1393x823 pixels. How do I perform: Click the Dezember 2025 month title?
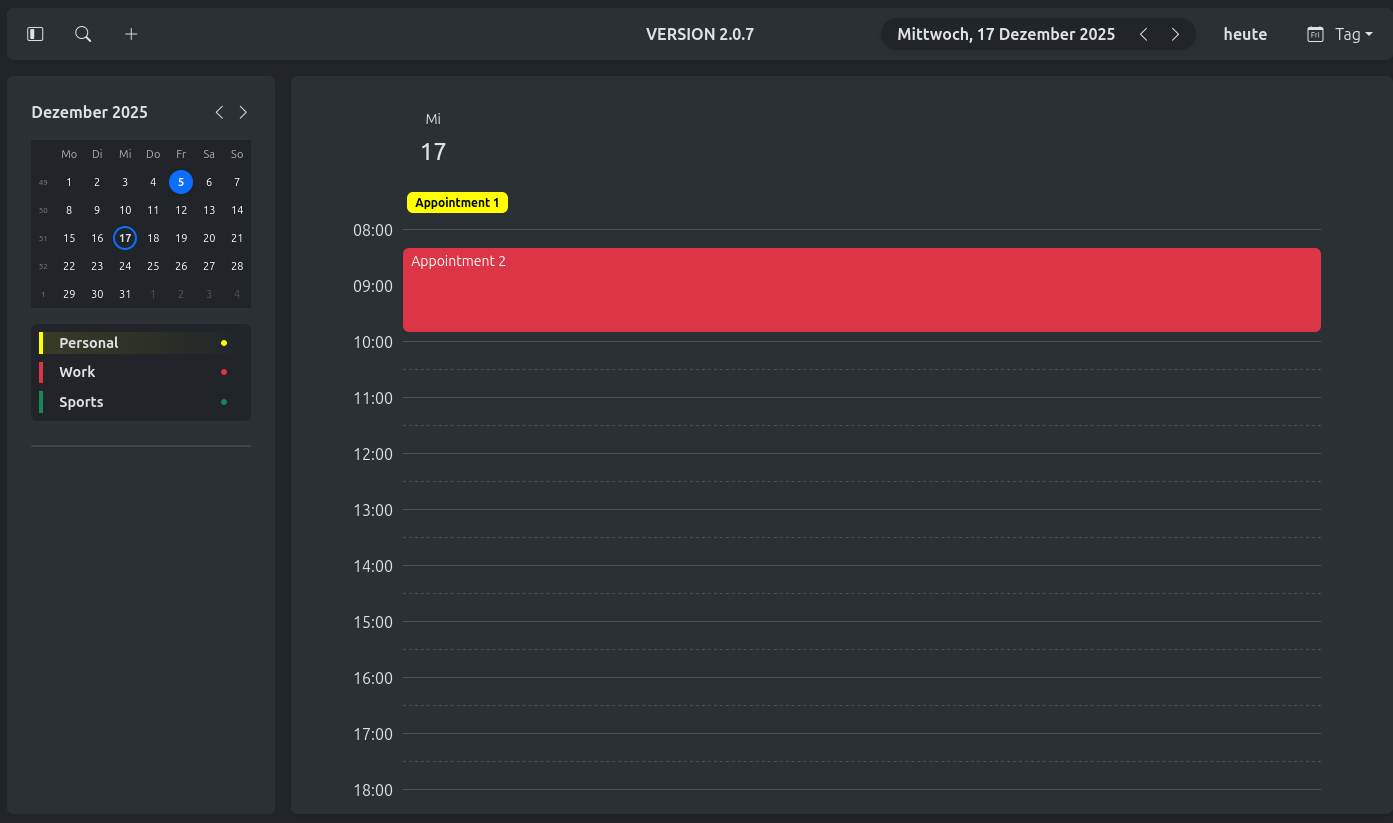90,112
